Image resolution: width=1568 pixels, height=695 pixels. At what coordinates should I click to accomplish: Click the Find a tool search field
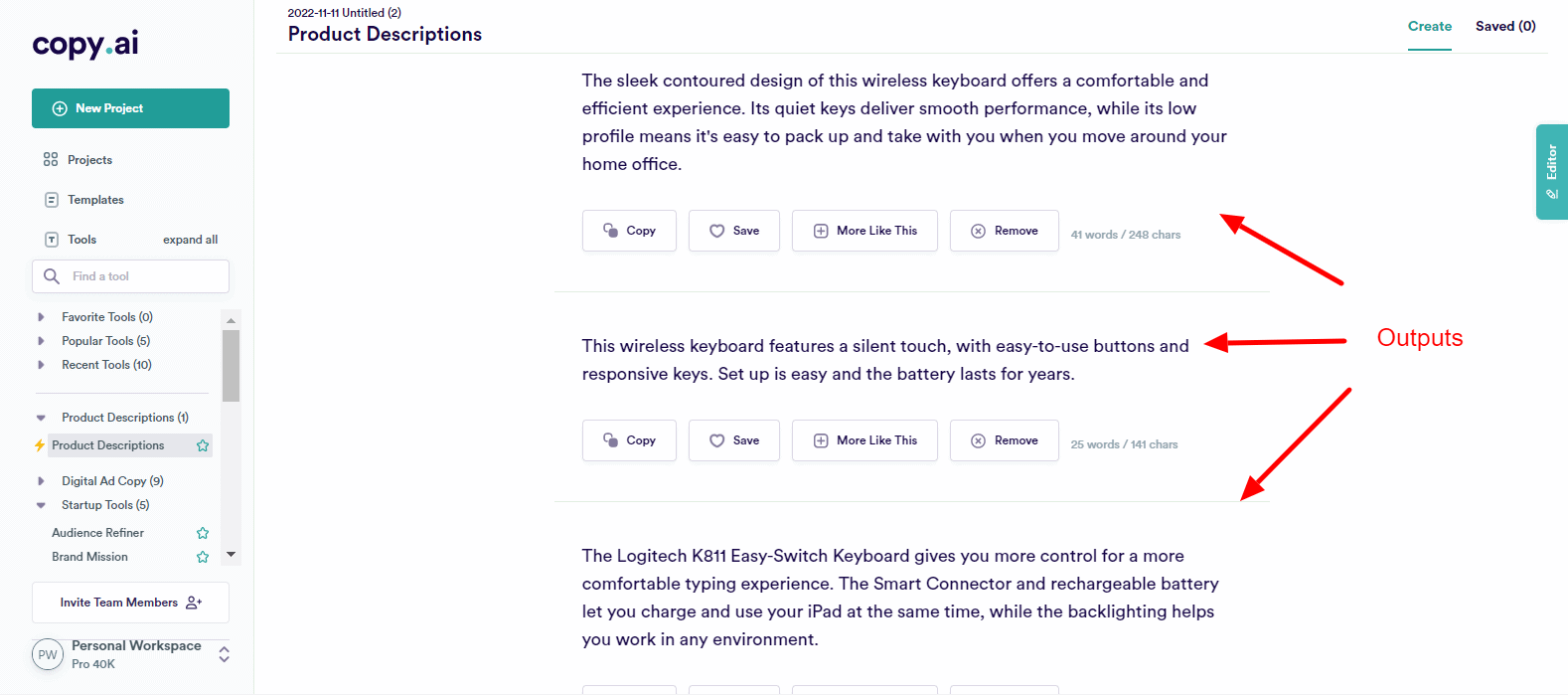coord(144,276)
